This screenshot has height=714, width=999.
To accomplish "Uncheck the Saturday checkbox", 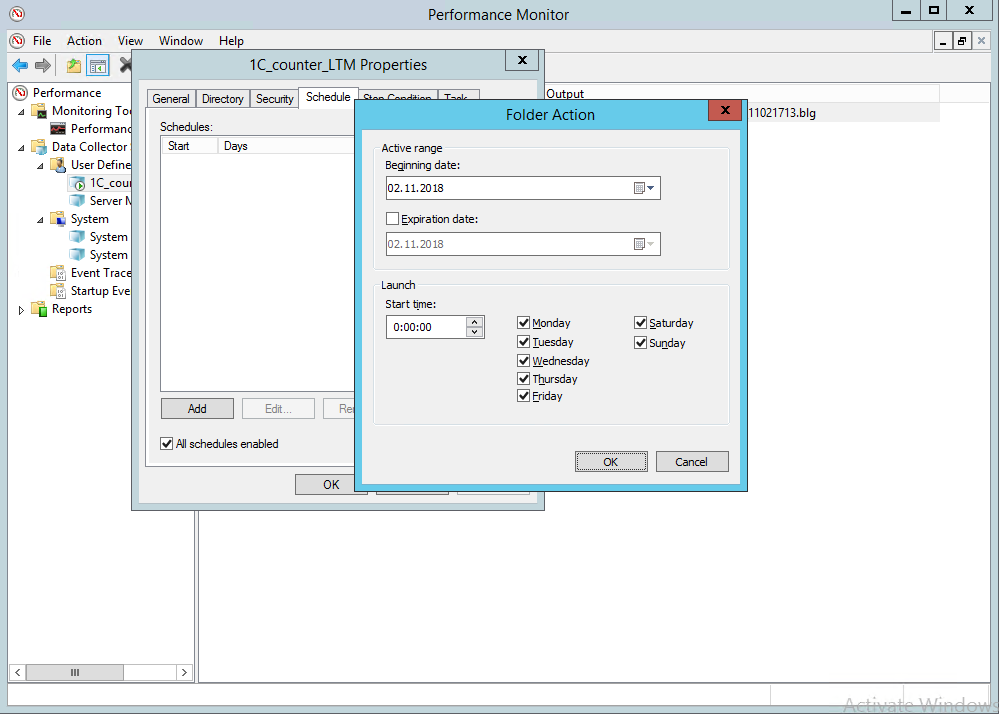I will [641, 323].
